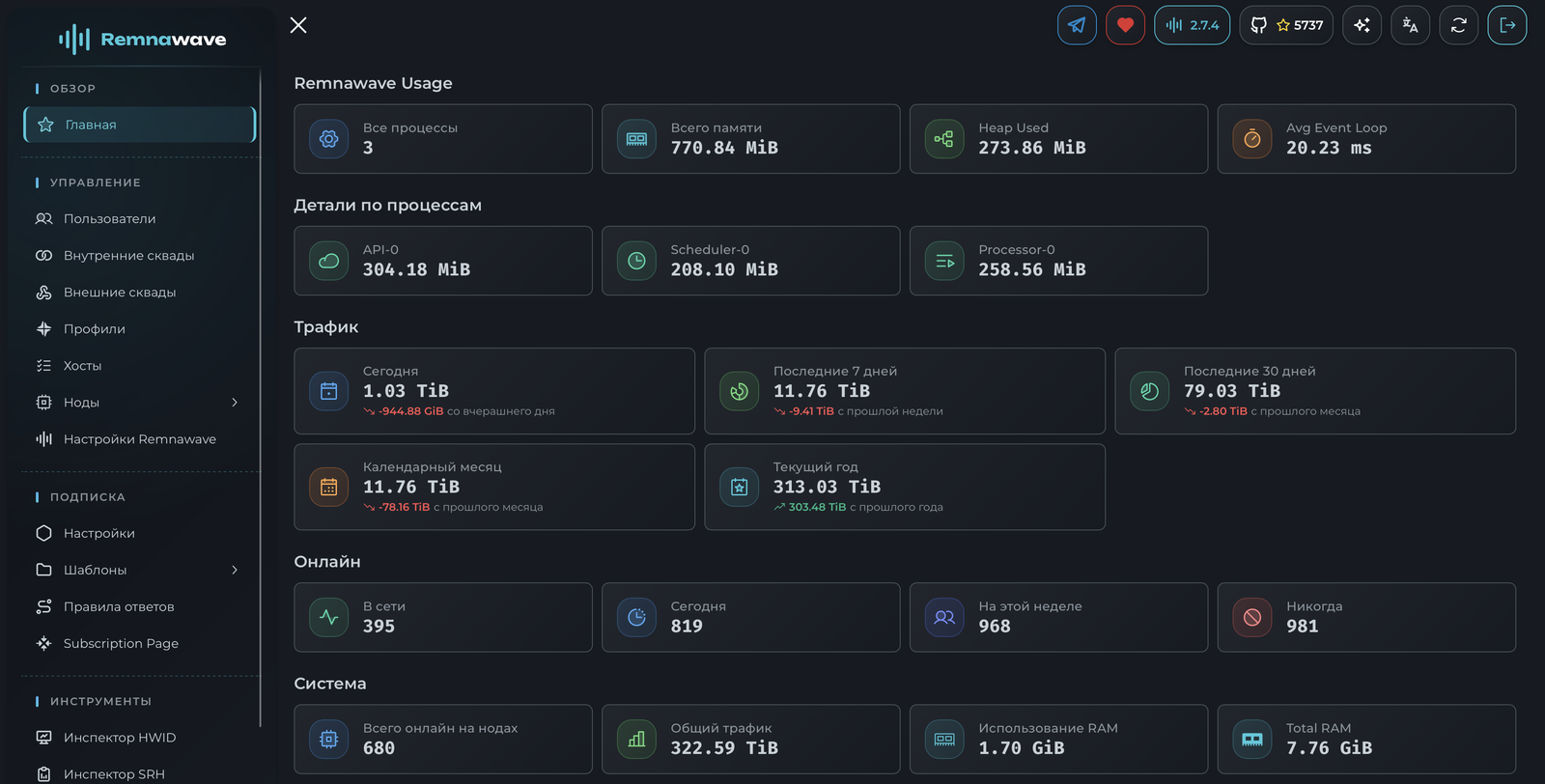
Task: Navigate to Профили
Action: (140, 329)
